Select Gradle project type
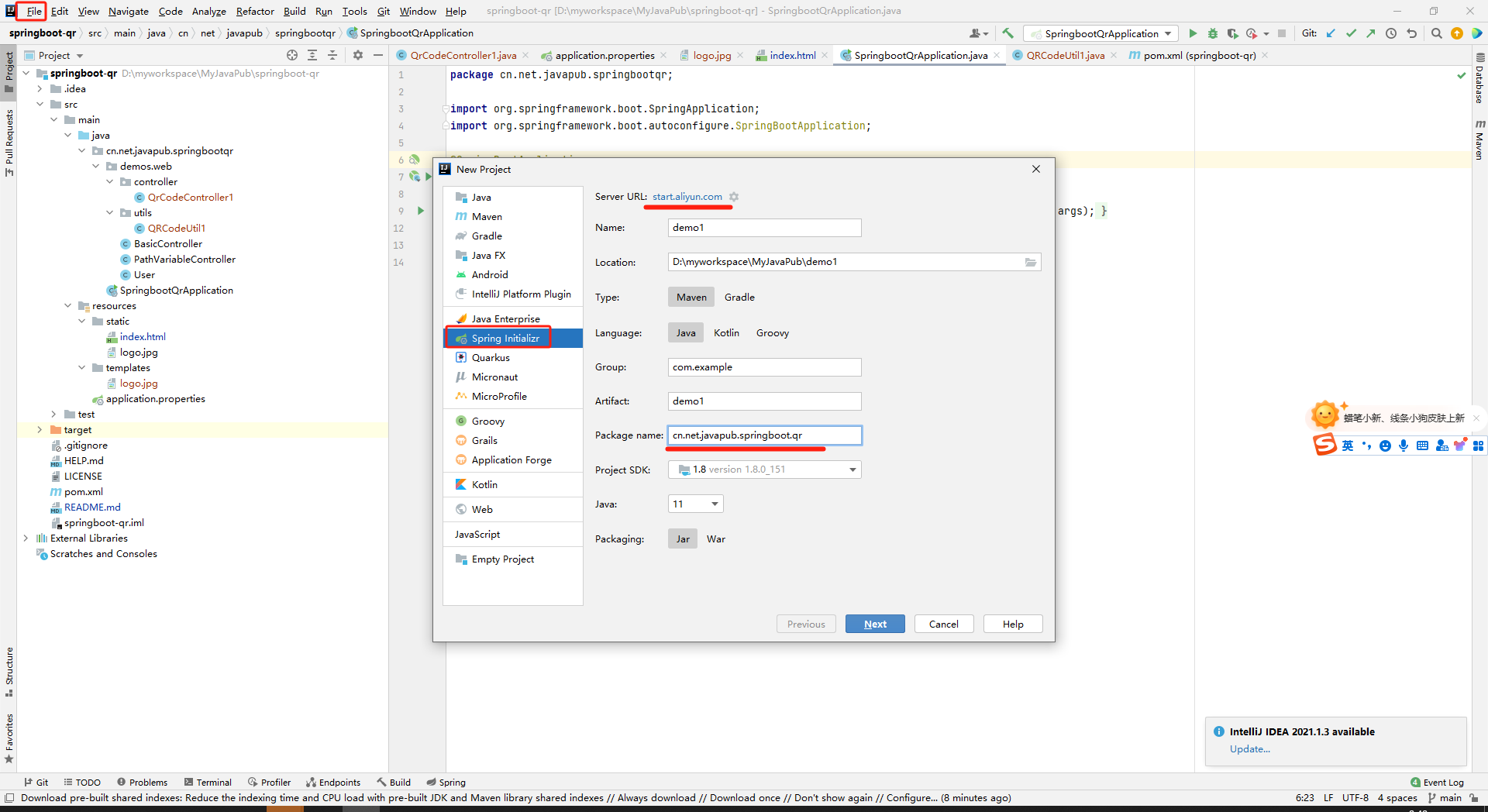1488x812 pixels. click(739, 298)
